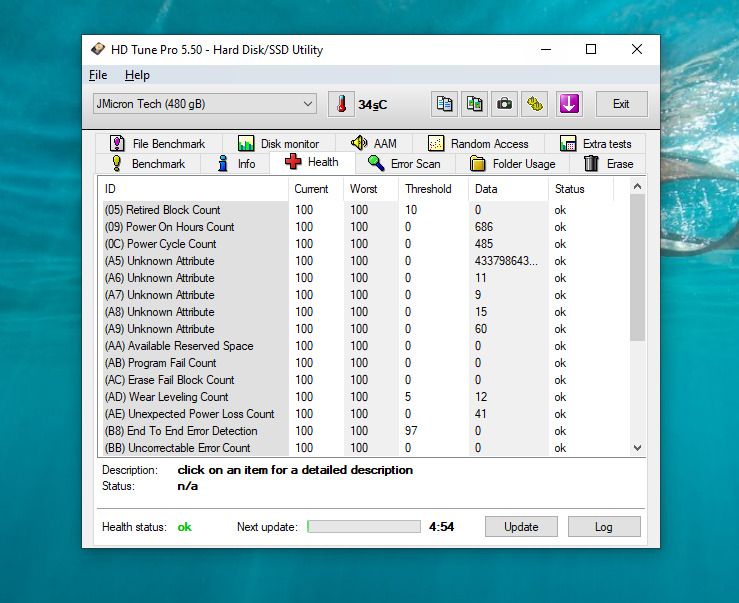
Task: Click the scrollbar up arrow
Action: (x=637, y=186)
